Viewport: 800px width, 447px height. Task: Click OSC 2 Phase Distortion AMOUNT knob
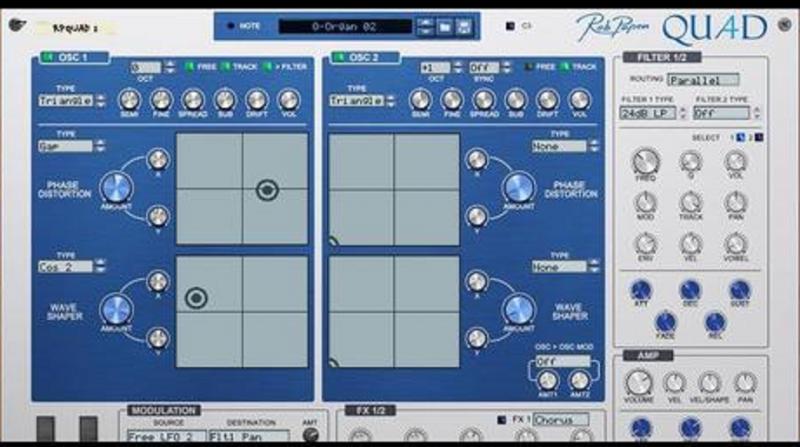click(519, 187)
